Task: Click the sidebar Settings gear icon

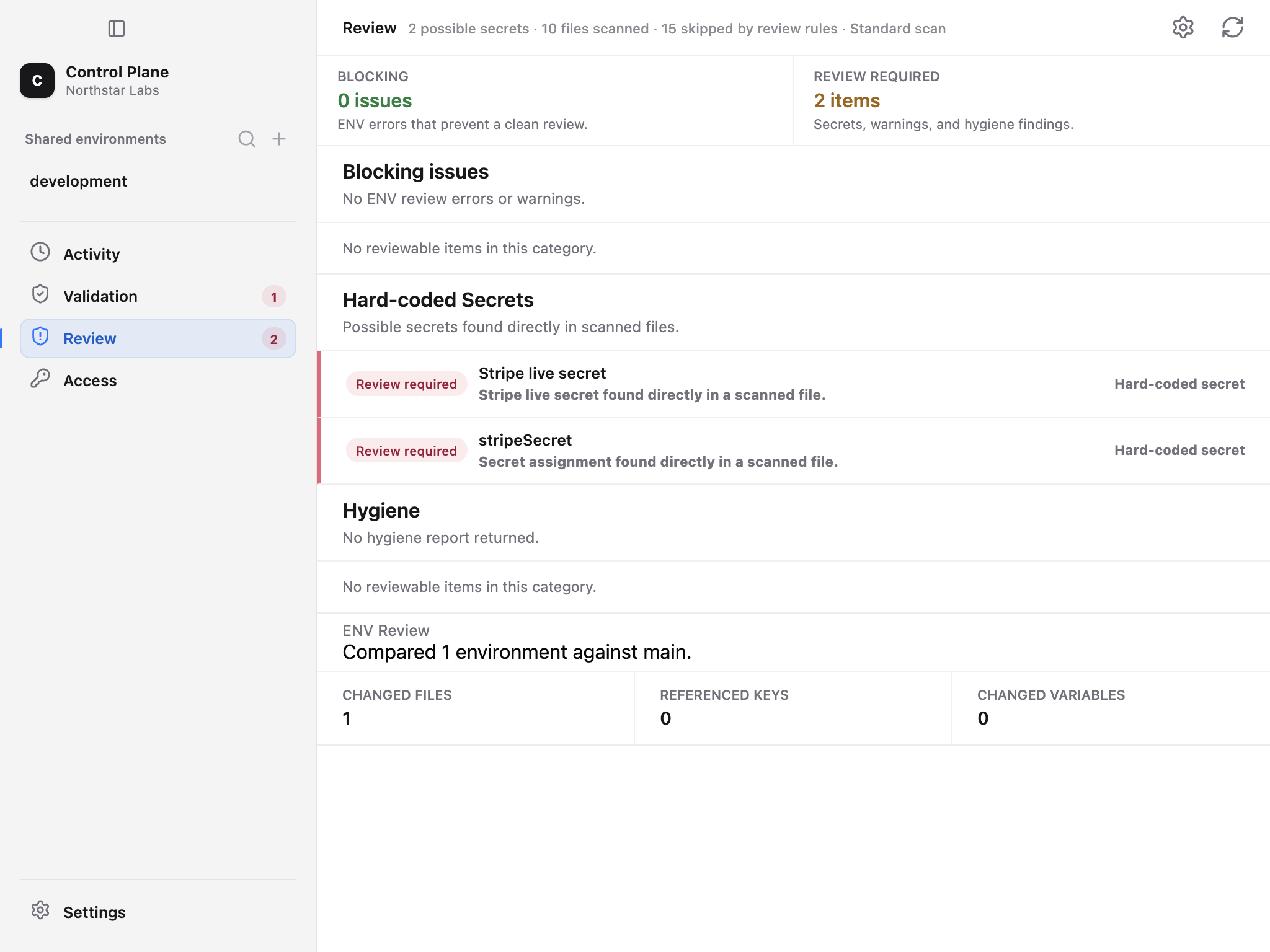Action: pyautogui.click(x=40, y=910)
